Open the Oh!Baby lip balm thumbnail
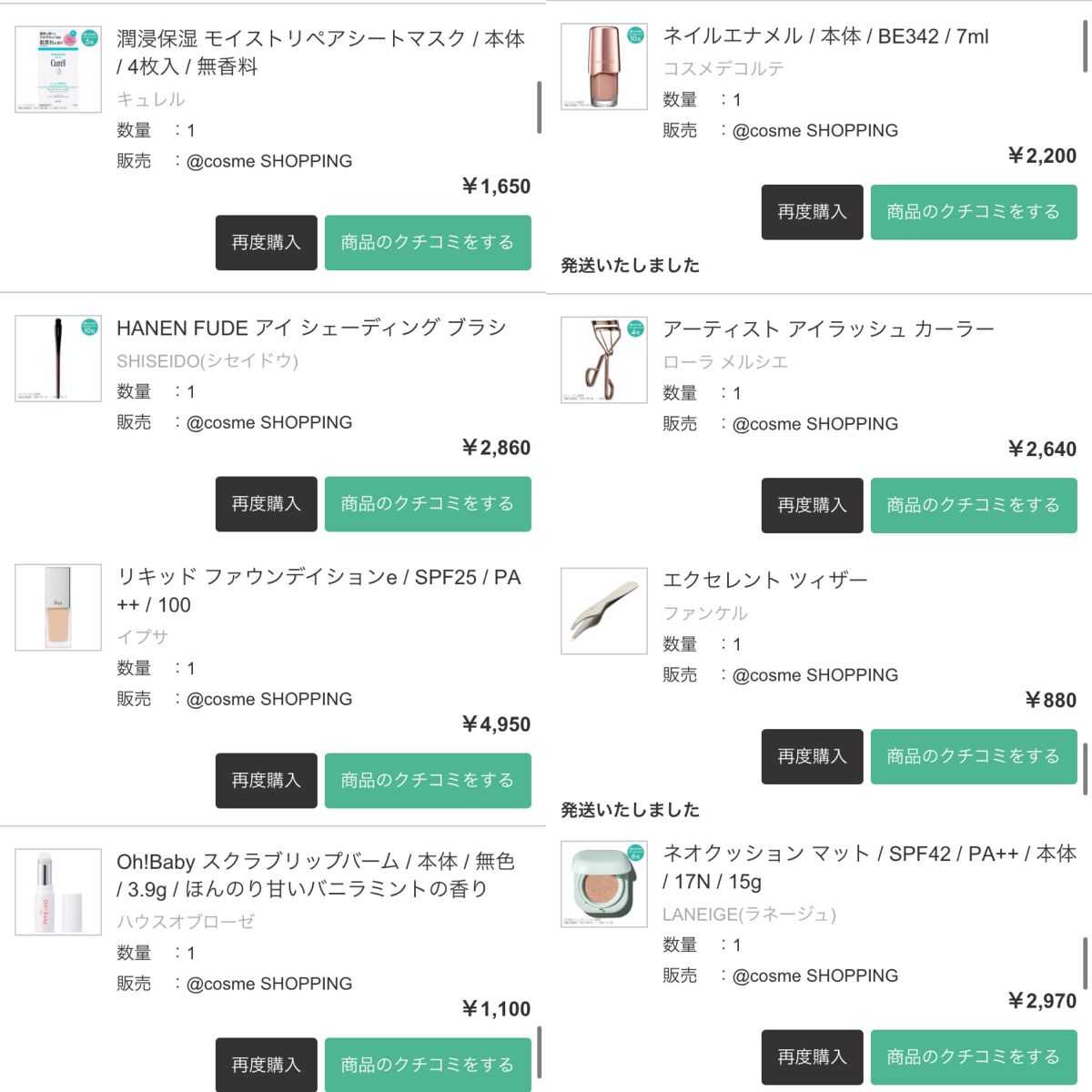 pyautogui.click(x=58, y=892)
